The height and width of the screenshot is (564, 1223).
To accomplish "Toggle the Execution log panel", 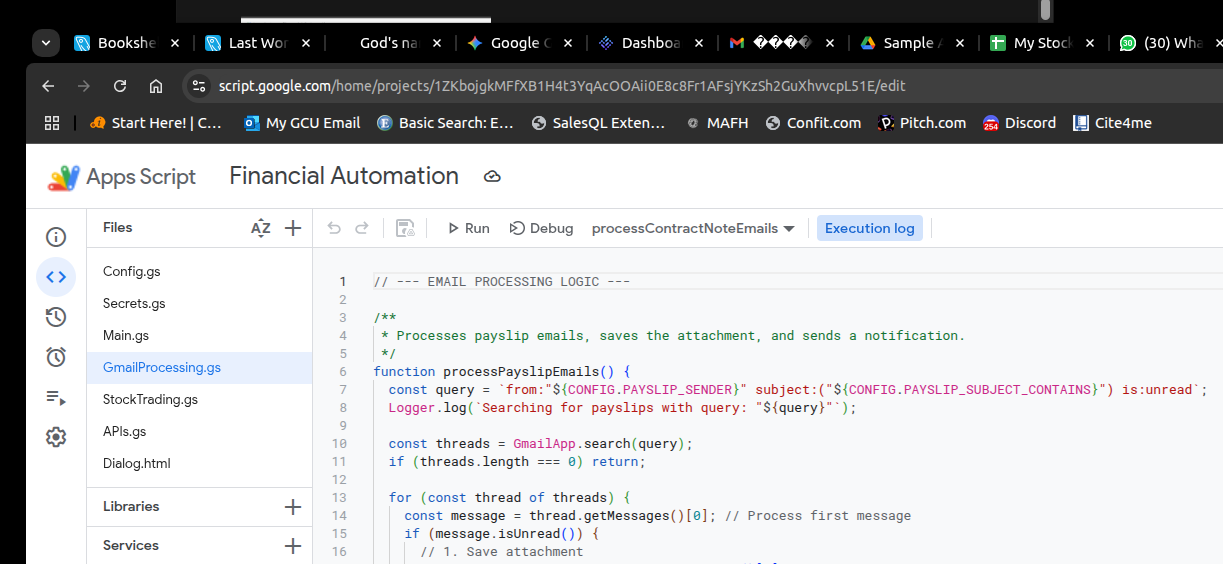I will click(x=869, y=228).
